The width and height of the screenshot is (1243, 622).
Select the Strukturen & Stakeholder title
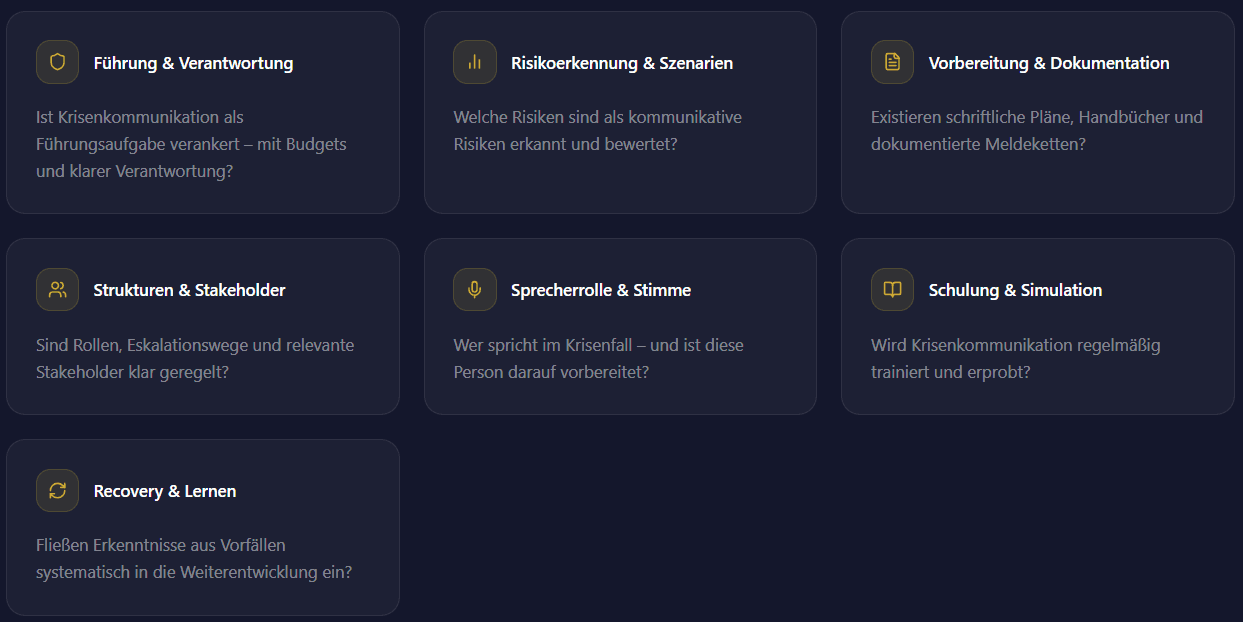click(189, 290)
